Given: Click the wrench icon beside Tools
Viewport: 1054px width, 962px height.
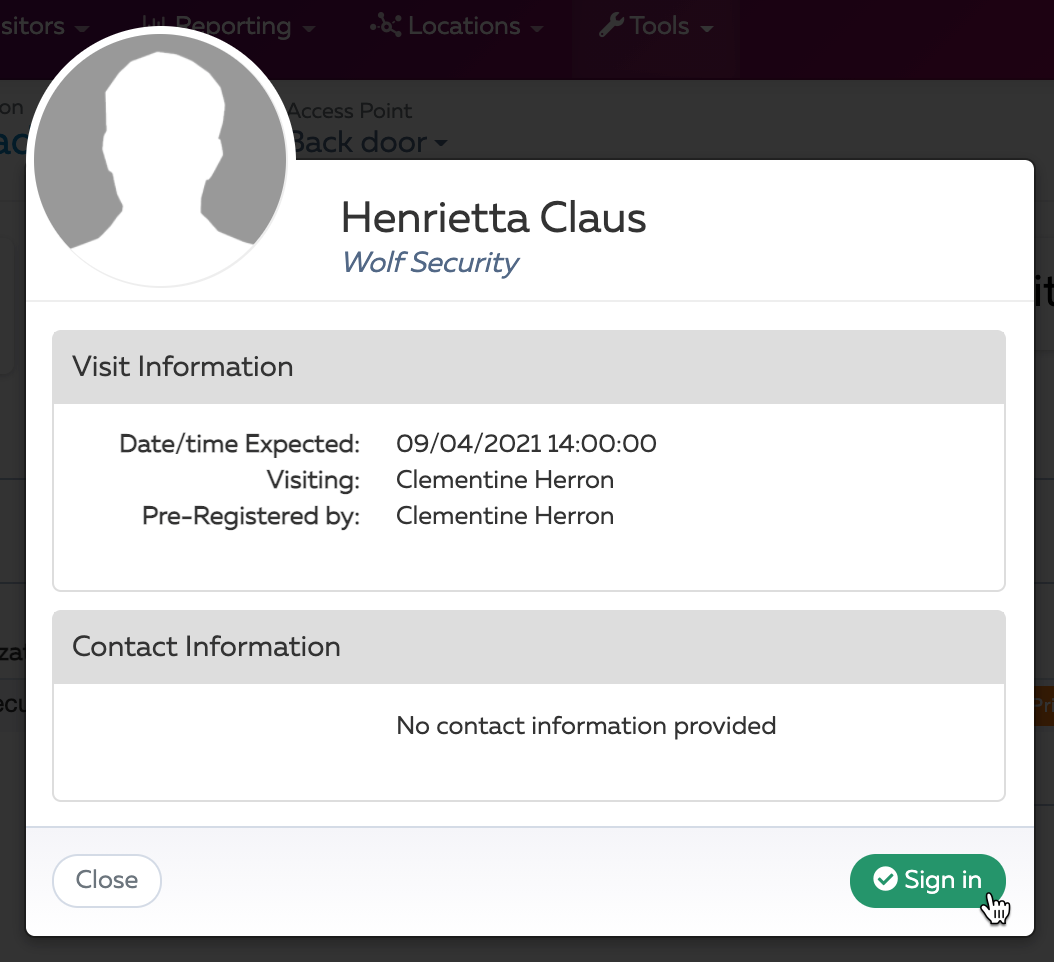Looking at the screenshot, I should 611,26.
